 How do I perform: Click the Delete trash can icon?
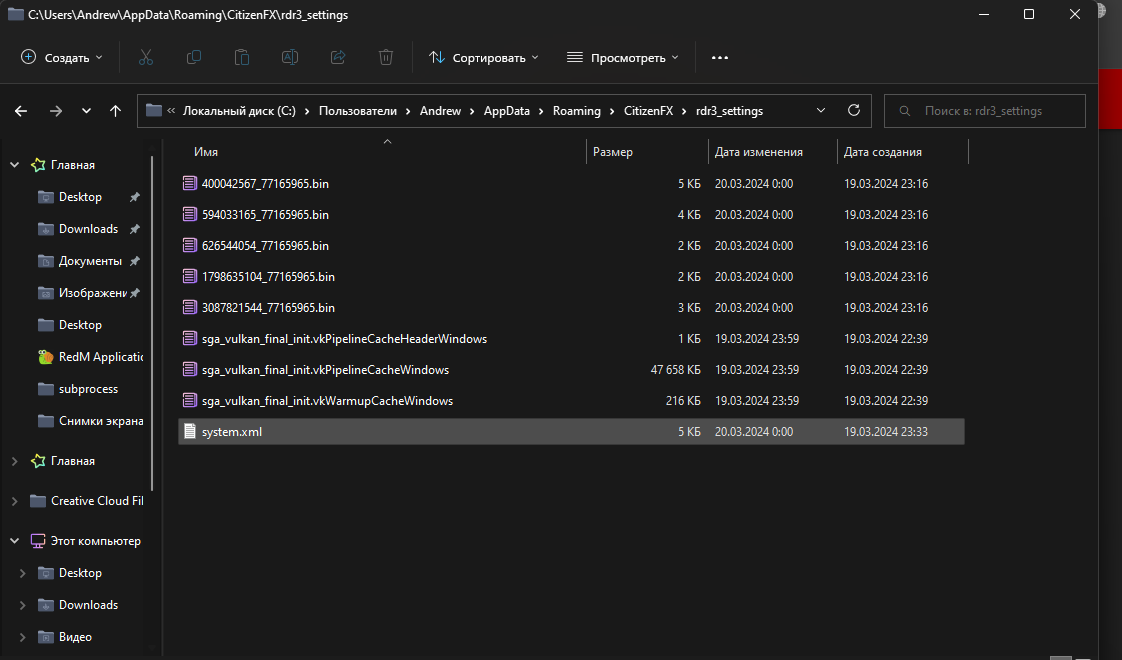pyautogui.click(x=386, y=57)
